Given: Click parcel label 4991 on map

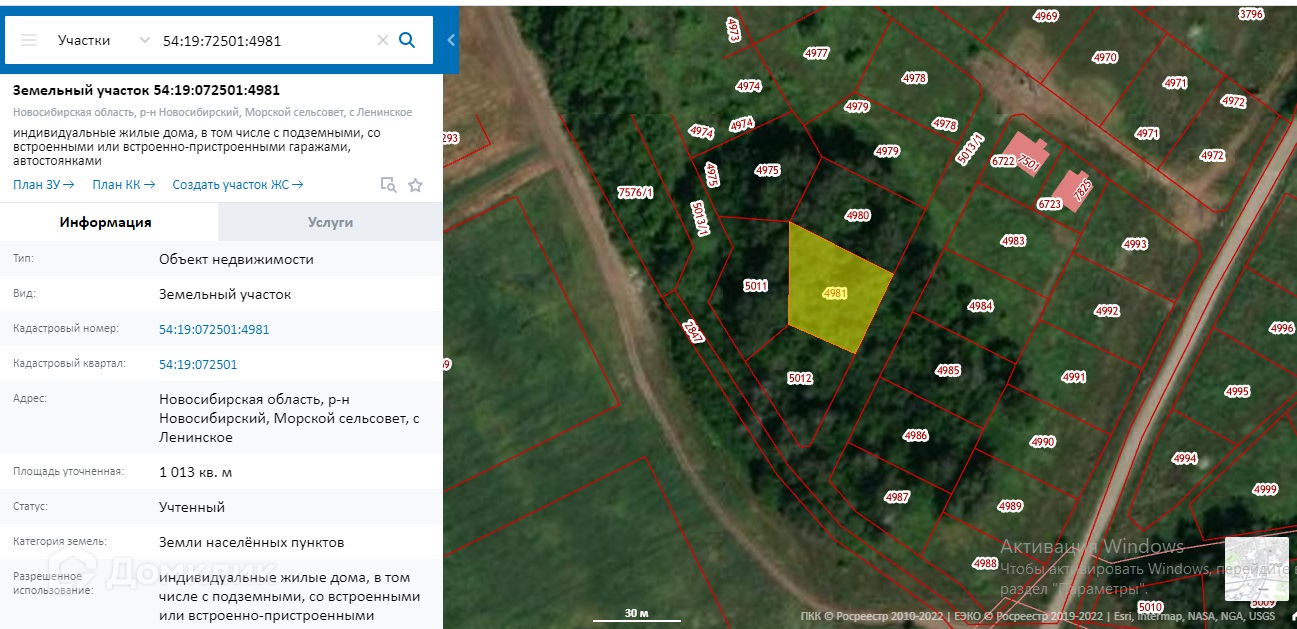Looking at the screenshot, I should click(1074, 377).
